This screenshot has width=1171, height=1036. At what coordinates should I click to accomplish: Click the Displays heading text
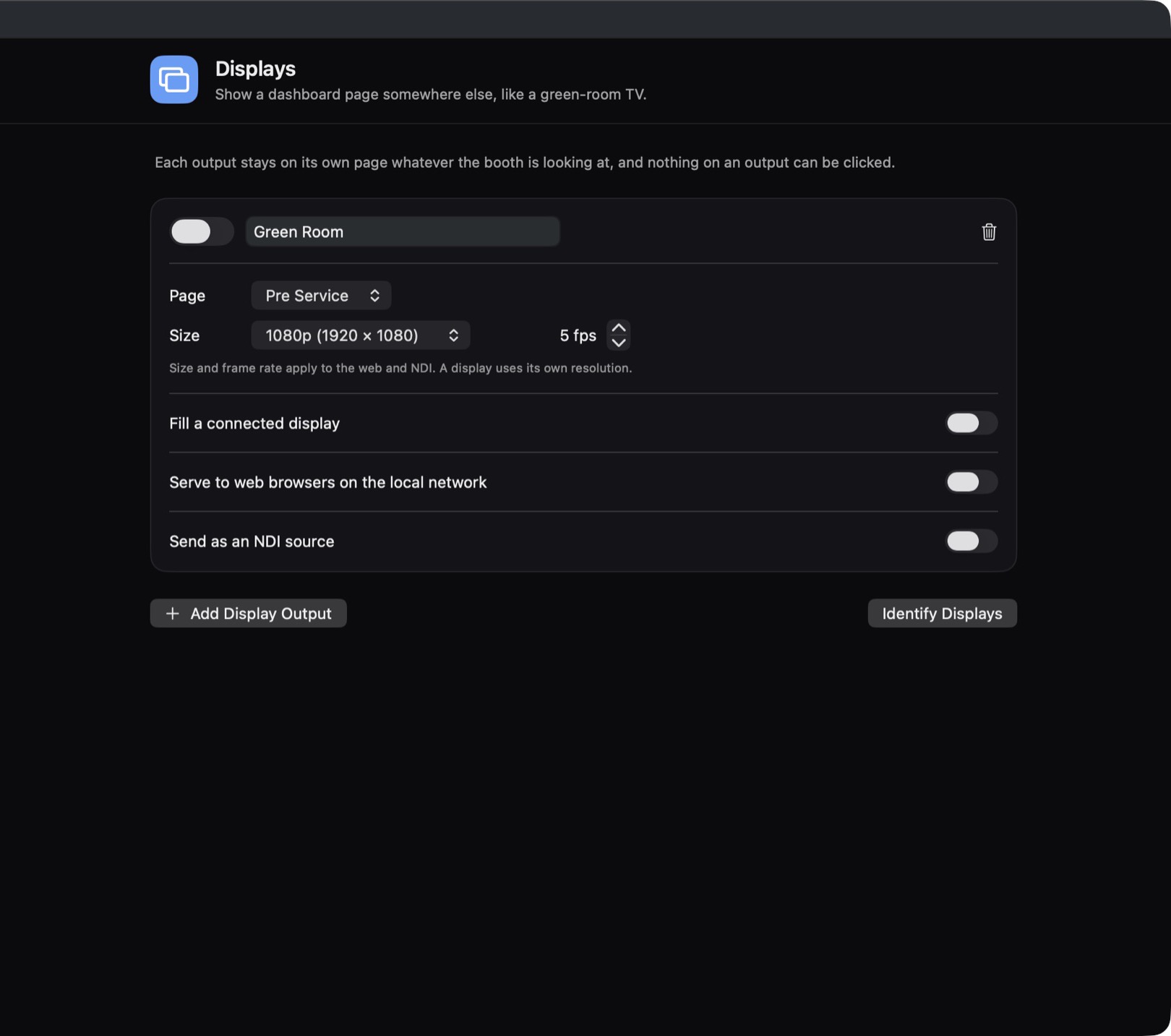[x=255, y=69]
